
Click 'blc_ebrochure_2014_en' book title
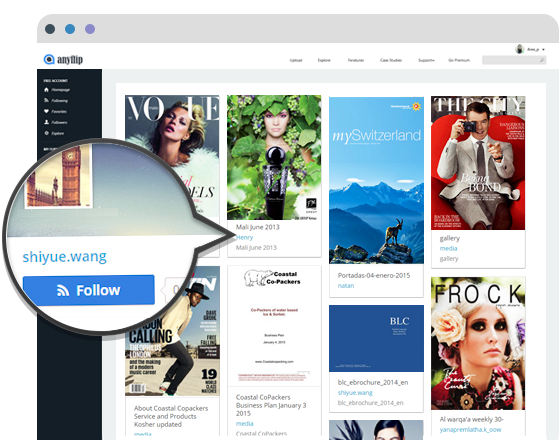[373, 382]
